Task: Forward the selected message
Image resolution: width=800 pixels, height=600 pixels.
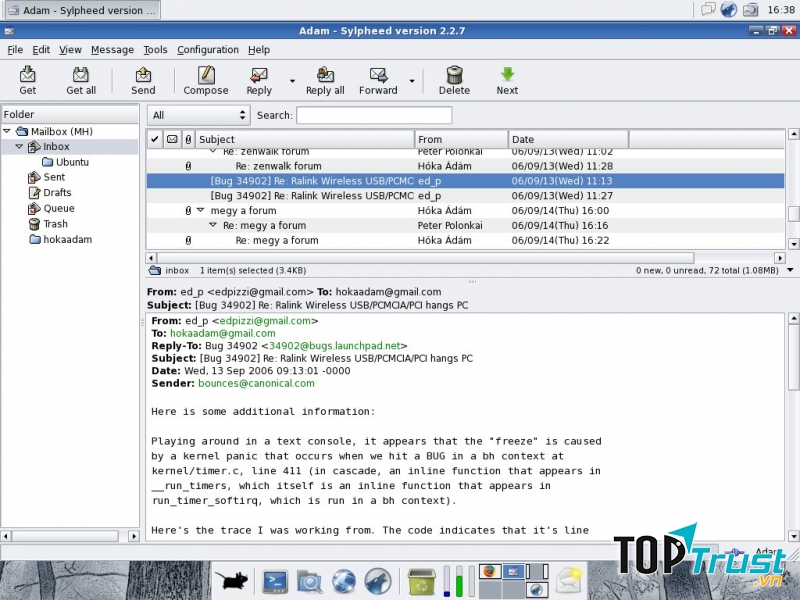Action: [x=378, y=80]
